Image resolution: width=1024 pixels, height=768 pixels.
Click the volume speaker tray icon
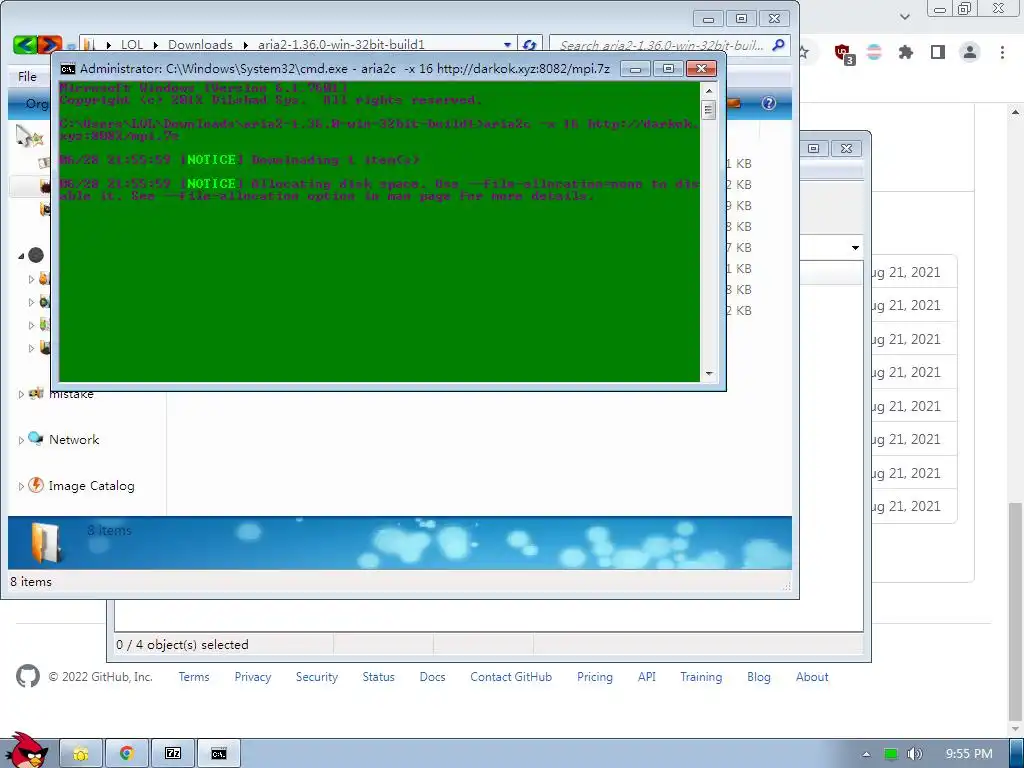click(914, 754)
